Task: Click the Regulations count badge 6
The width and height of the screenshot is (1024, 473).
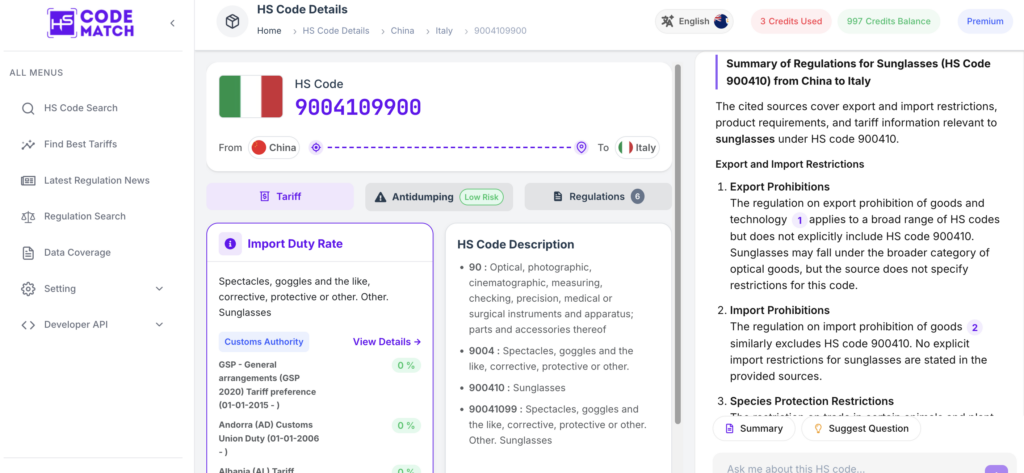Action: (637, 197)
